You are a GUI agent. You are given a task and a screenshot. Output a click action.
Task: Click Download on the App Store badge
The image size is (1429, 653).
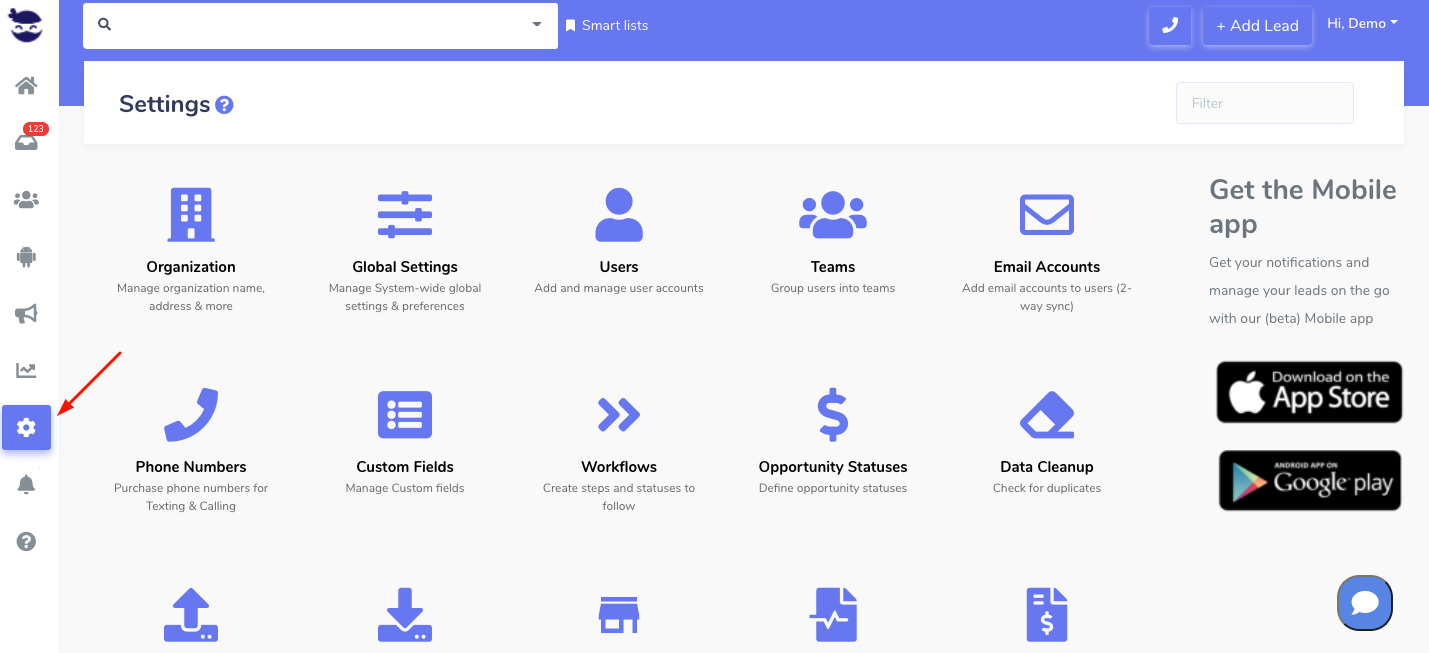tap(1309, 392)
